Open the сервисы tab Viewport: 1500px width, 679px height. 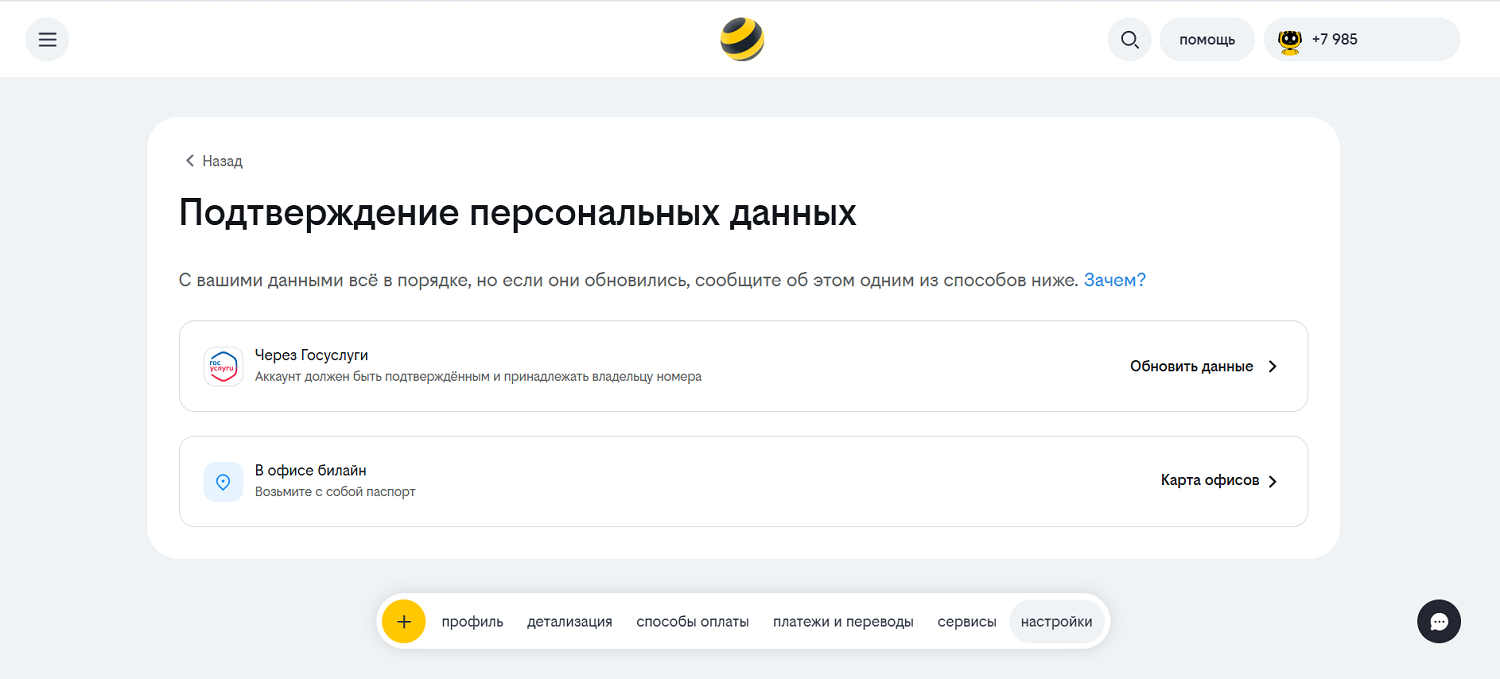(966, 622)
